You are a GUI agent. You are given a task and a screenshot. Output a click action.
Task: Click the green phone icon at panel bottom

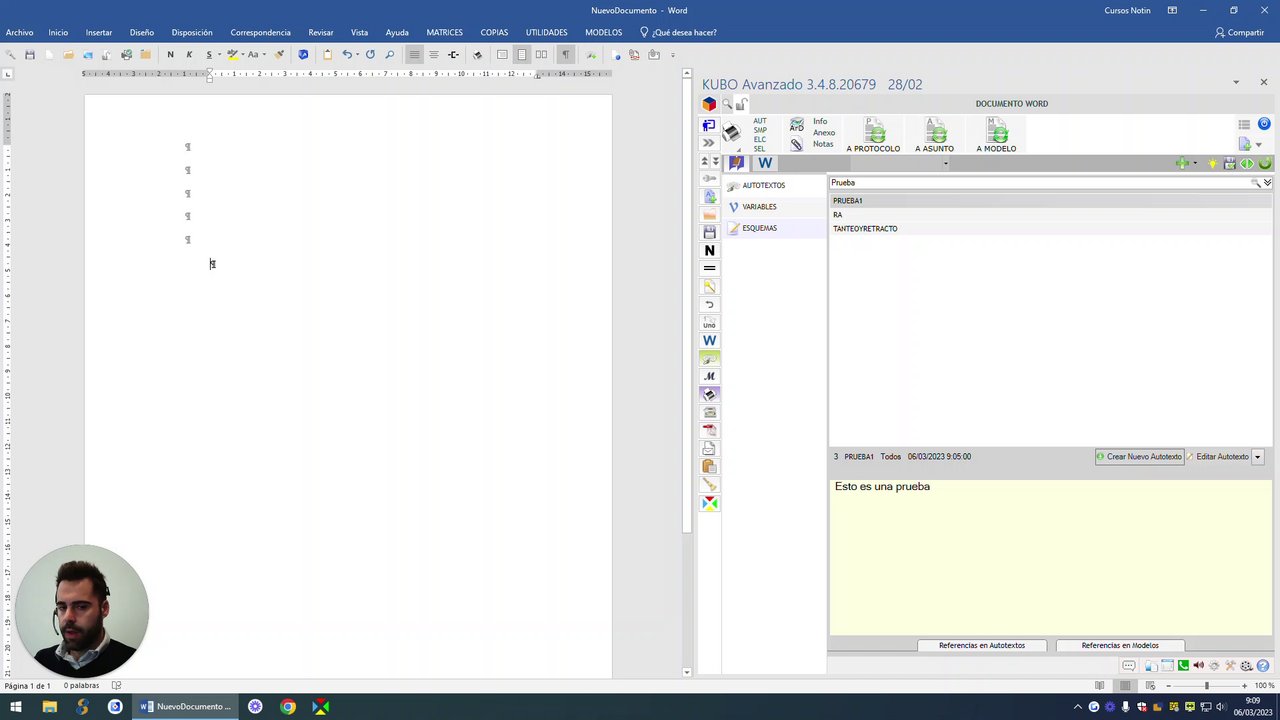[1183, 666]
